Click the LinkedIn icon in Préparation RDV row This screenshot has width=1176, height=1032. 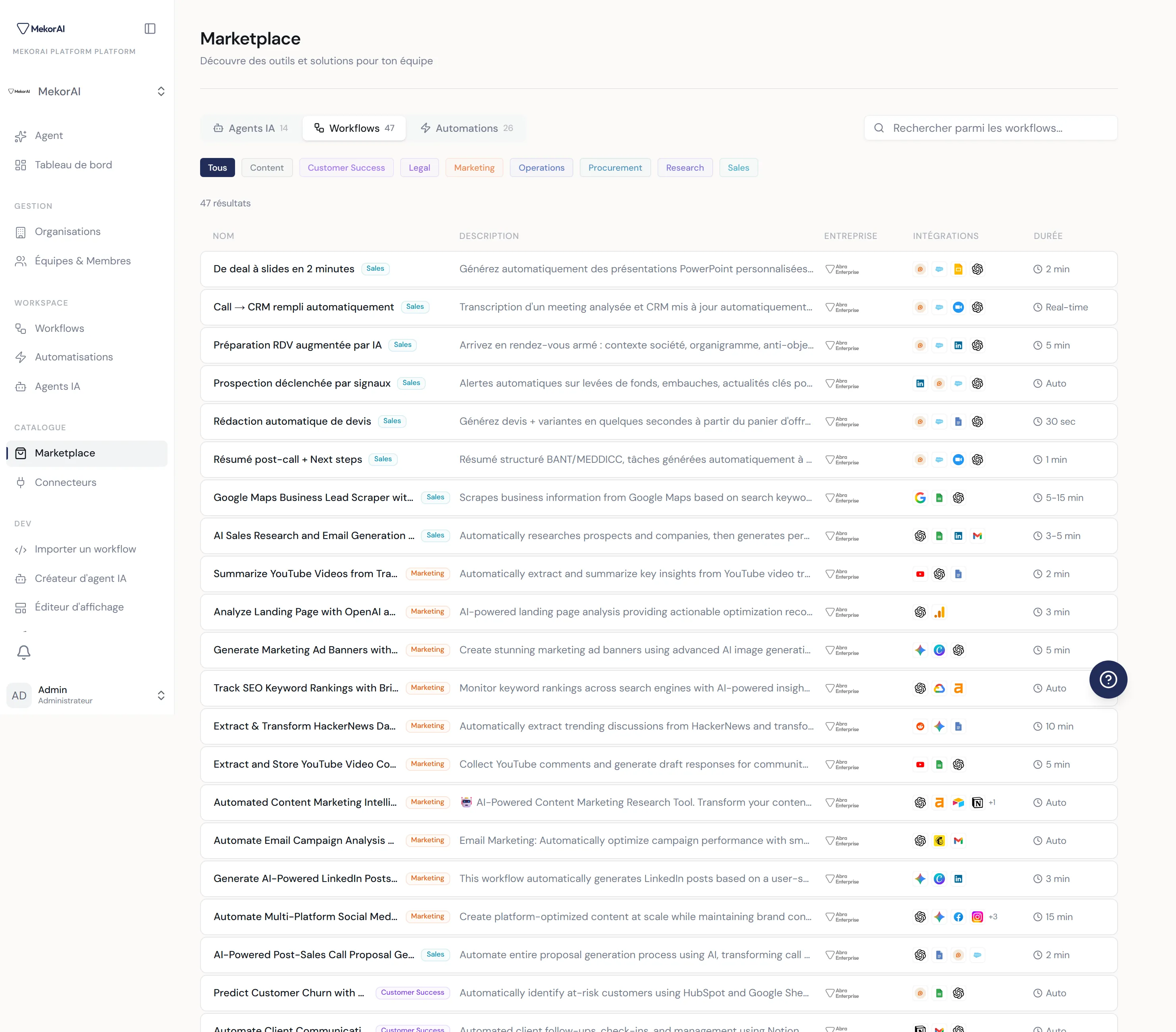click(x=958, y=345)
